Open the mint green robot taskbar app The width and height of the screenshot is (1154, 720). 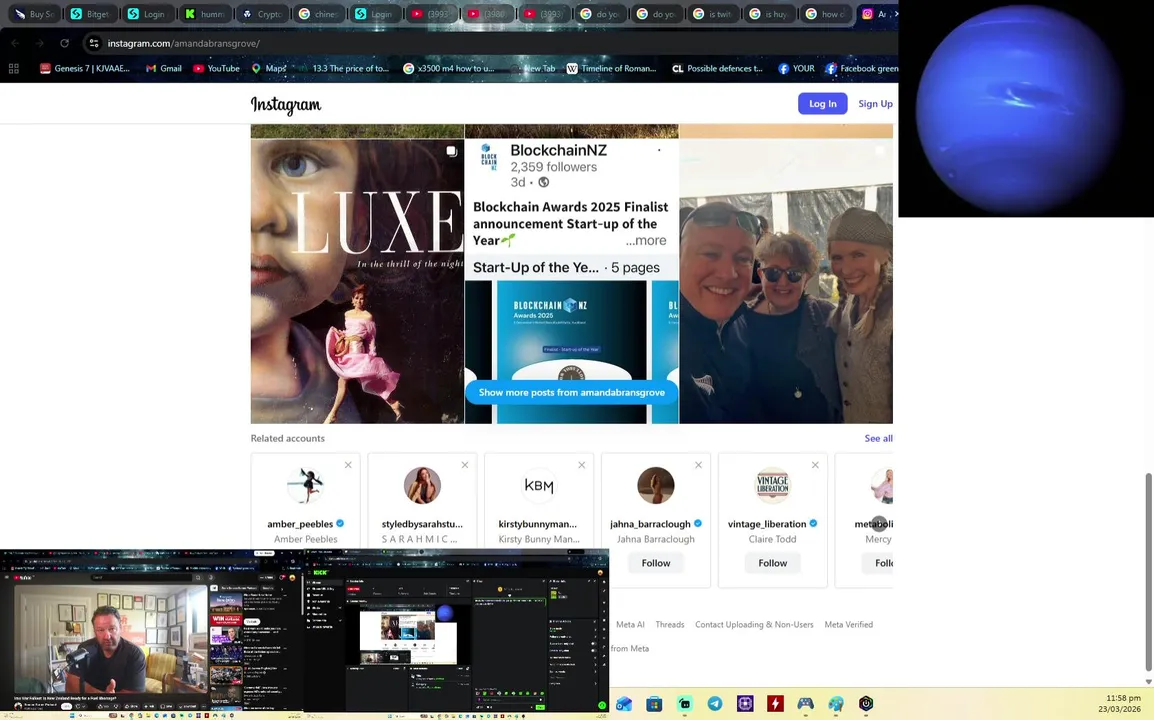click(684, 704)
